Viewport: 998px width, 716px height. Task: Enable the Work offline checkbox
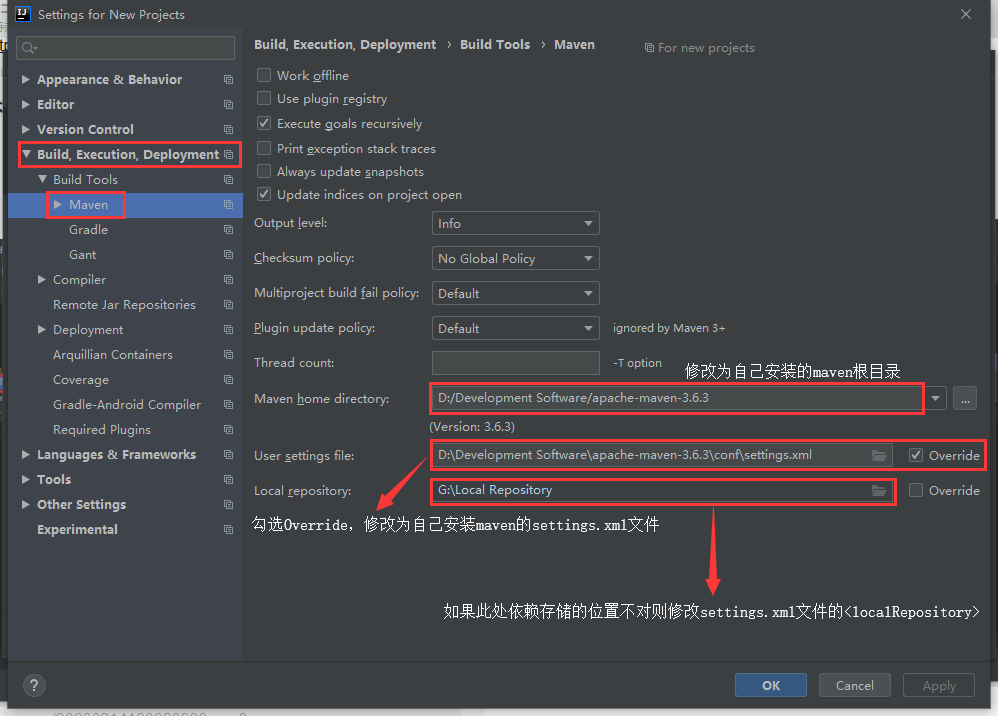pyautogui.click(x=263, y=75)
